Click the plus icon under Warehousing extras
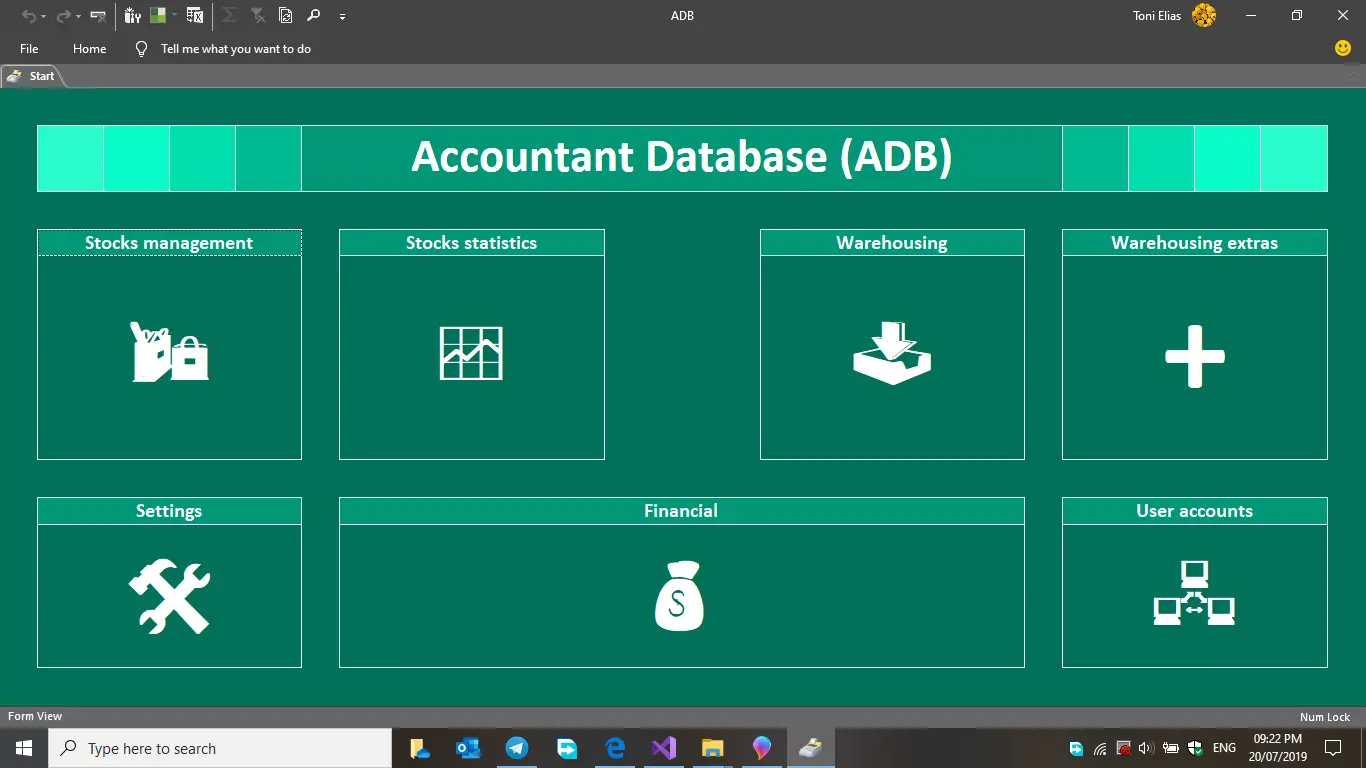Image resolution: width=1366 pixels, height=768 pixels. 1194,355
